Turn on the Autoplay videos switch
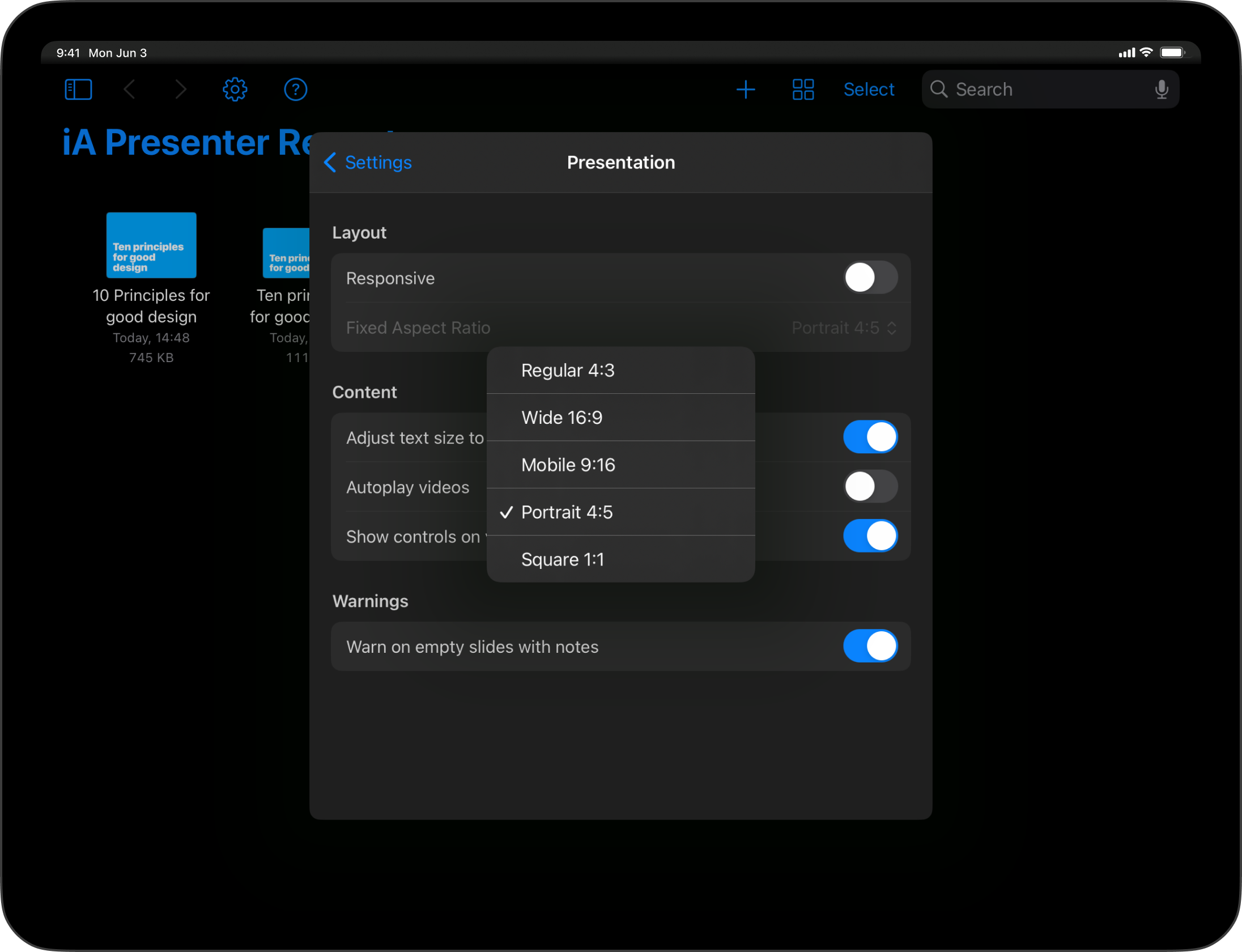 [870, 486]
